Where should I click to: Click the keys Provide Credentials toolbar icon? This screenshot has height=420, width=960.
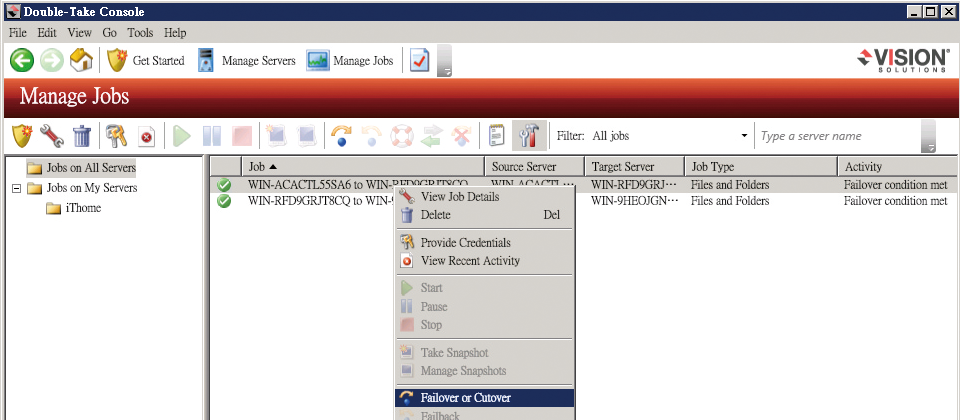click(117, 135)
